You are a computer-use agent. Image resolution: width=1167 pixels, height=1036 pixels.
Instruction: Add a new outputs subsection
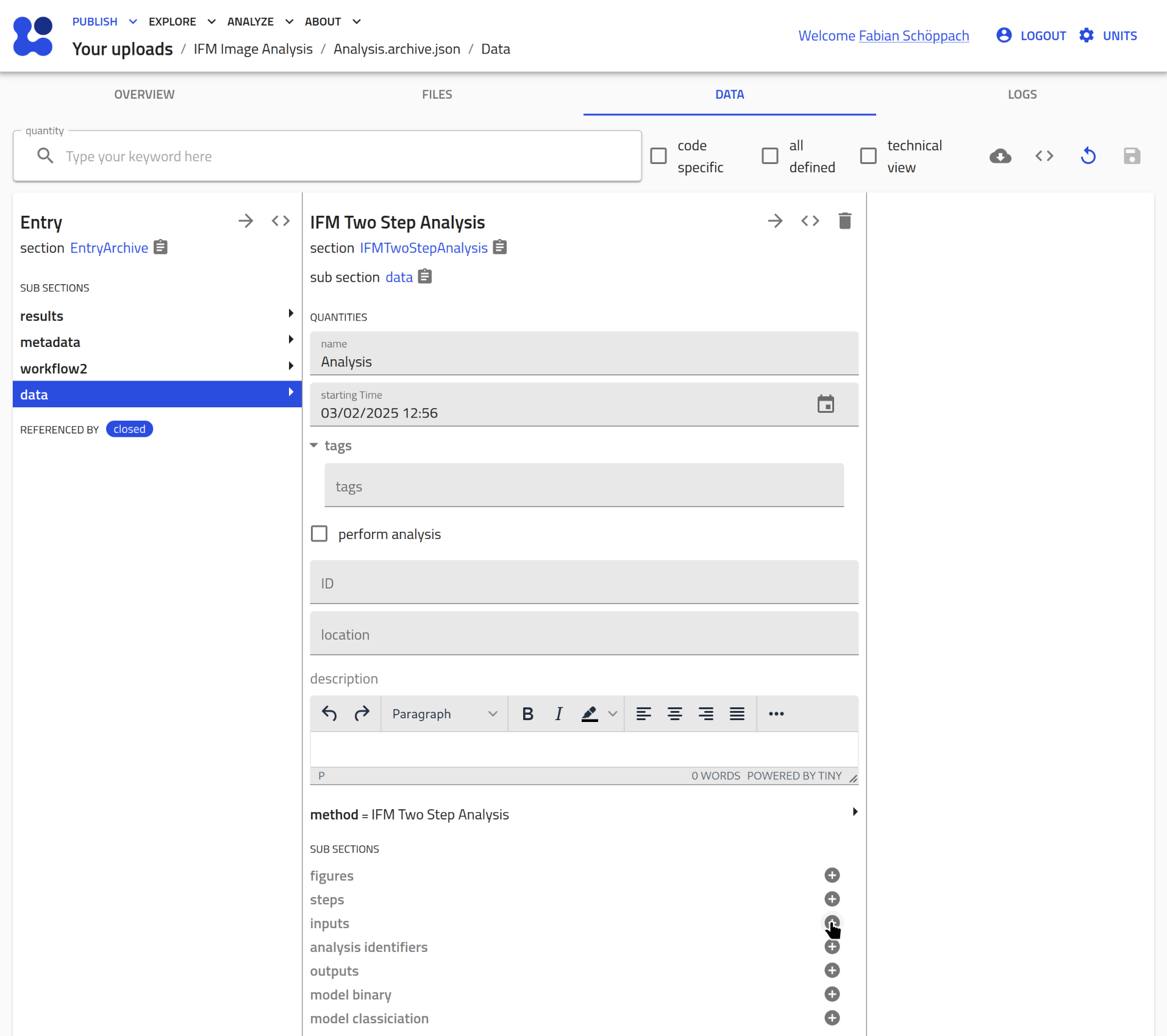832,970
